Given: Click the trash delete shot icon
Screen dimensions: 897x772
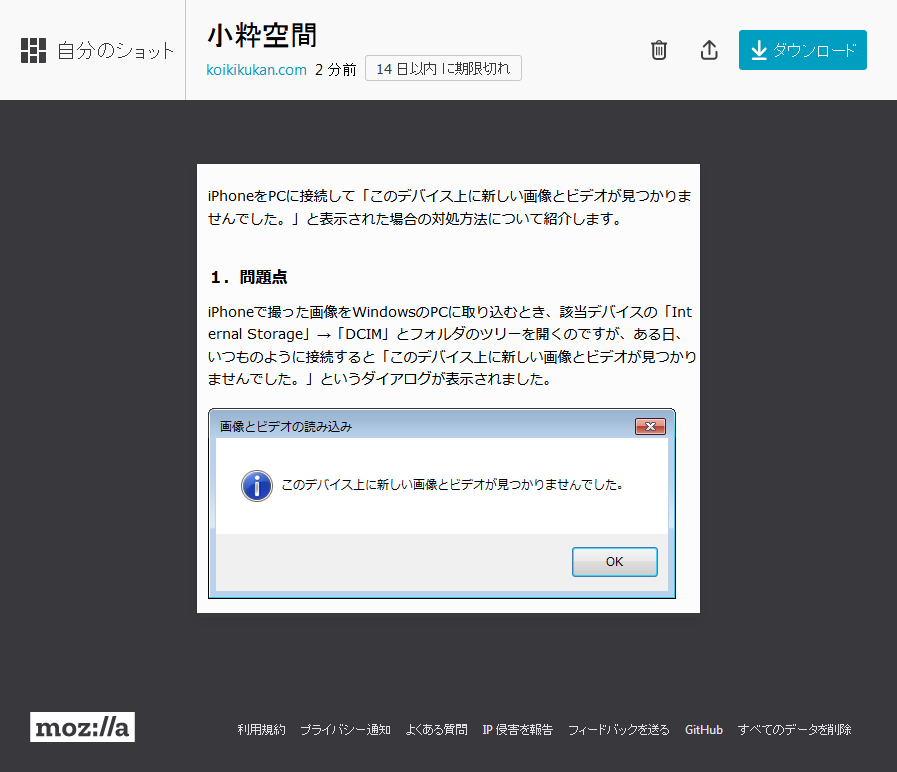Looking at the screenshot, I should 658,50.
